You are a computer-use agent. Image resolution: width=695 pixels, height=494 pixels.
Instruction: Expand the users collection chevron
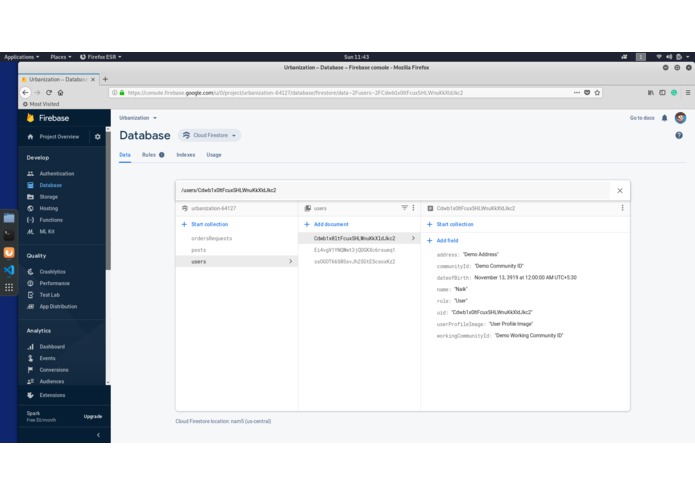point(290,261)
